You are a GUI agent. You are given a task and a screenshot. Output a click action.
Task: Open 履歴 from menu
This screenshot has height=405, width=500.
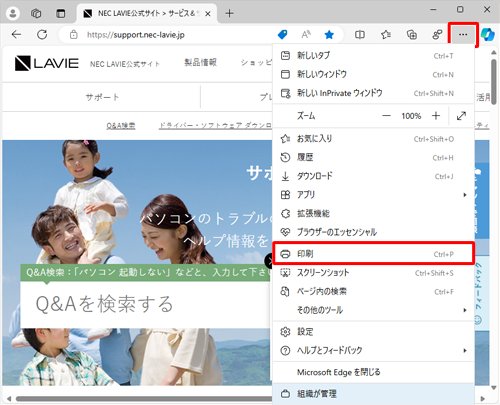pyautogui.click(x=373, y=157)
